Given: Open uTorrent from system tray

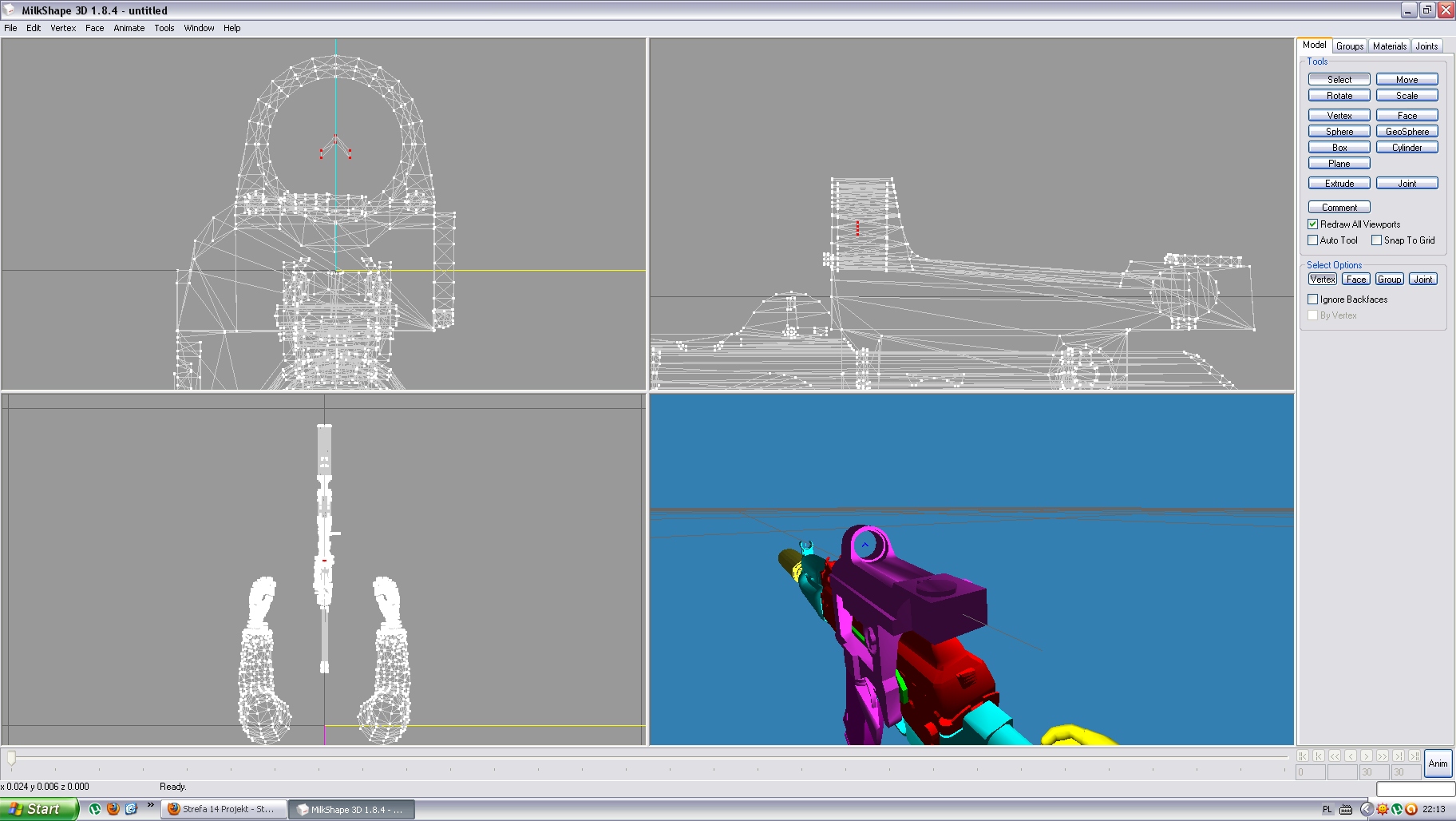Looking at the screenshot, I should pos(1397,809).
